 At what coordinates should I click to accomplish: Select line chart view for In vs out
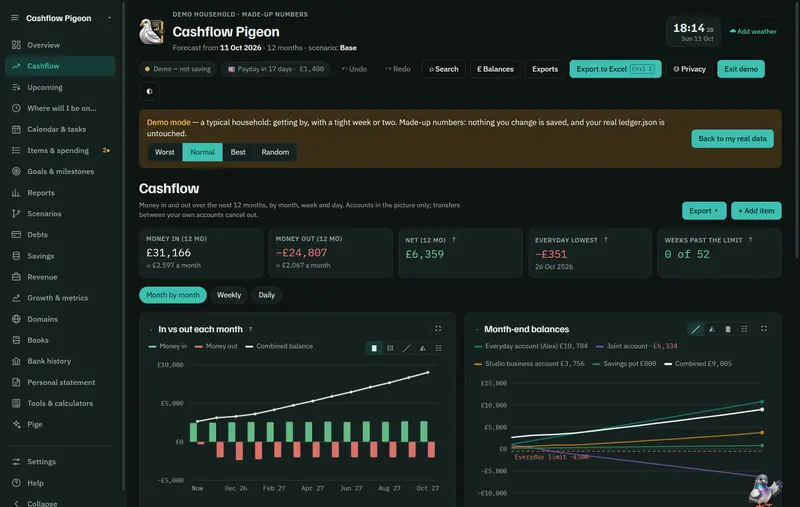click(407, 348)
